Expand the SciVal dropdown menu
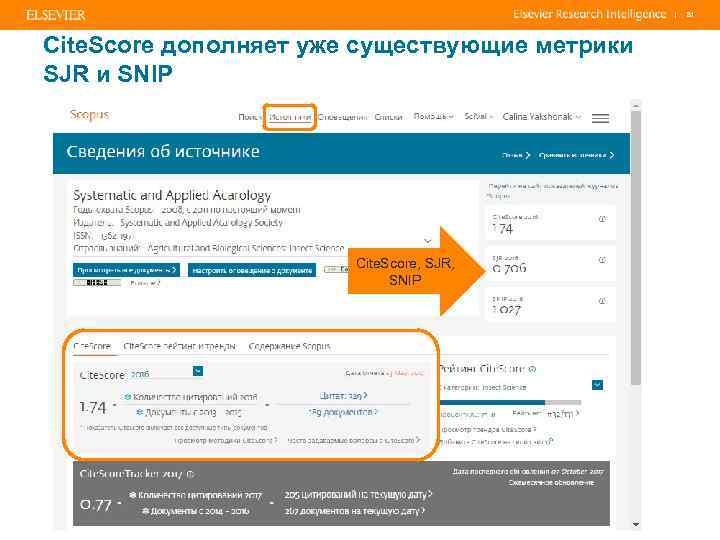The height and width of the screenshot is (540, 720). [x=478, y=117]
